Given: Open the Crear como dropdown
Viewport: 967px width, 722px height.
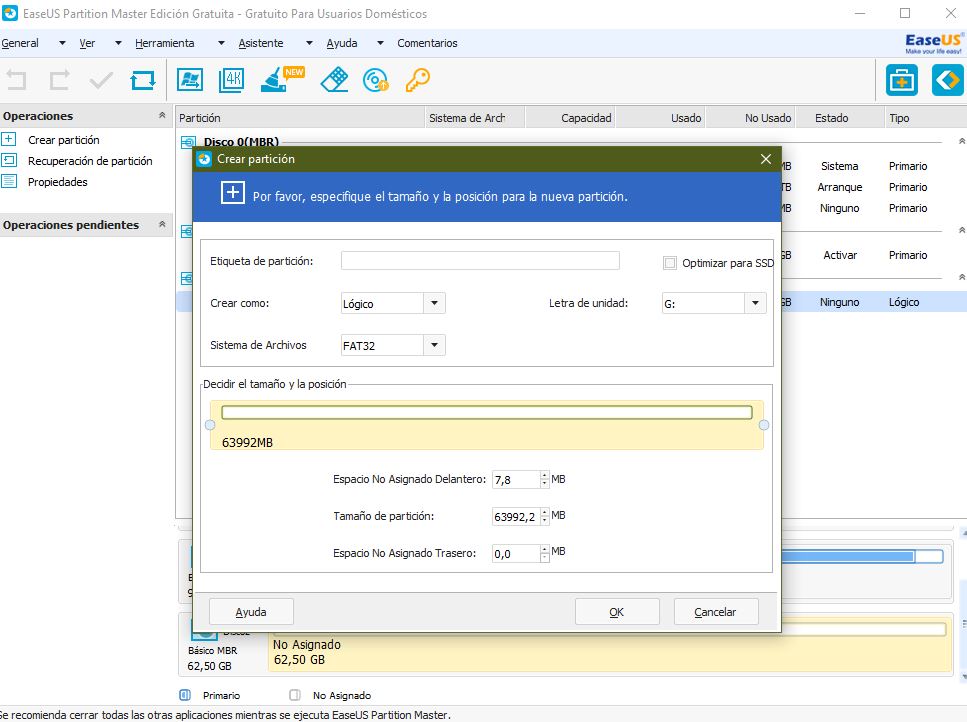Looking at the screenshot, I should click(434, 304).
